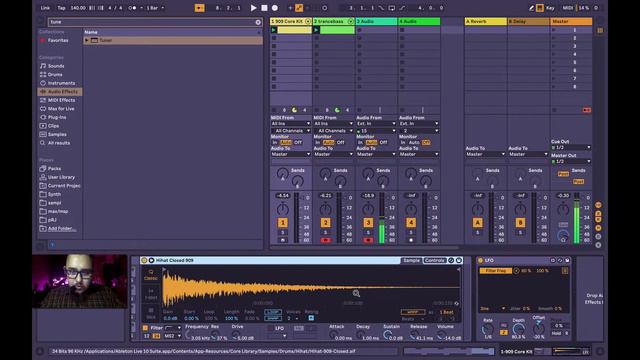Open the Packs place
The height and width of the screenshot is (360, 640).
coord(54,169)
